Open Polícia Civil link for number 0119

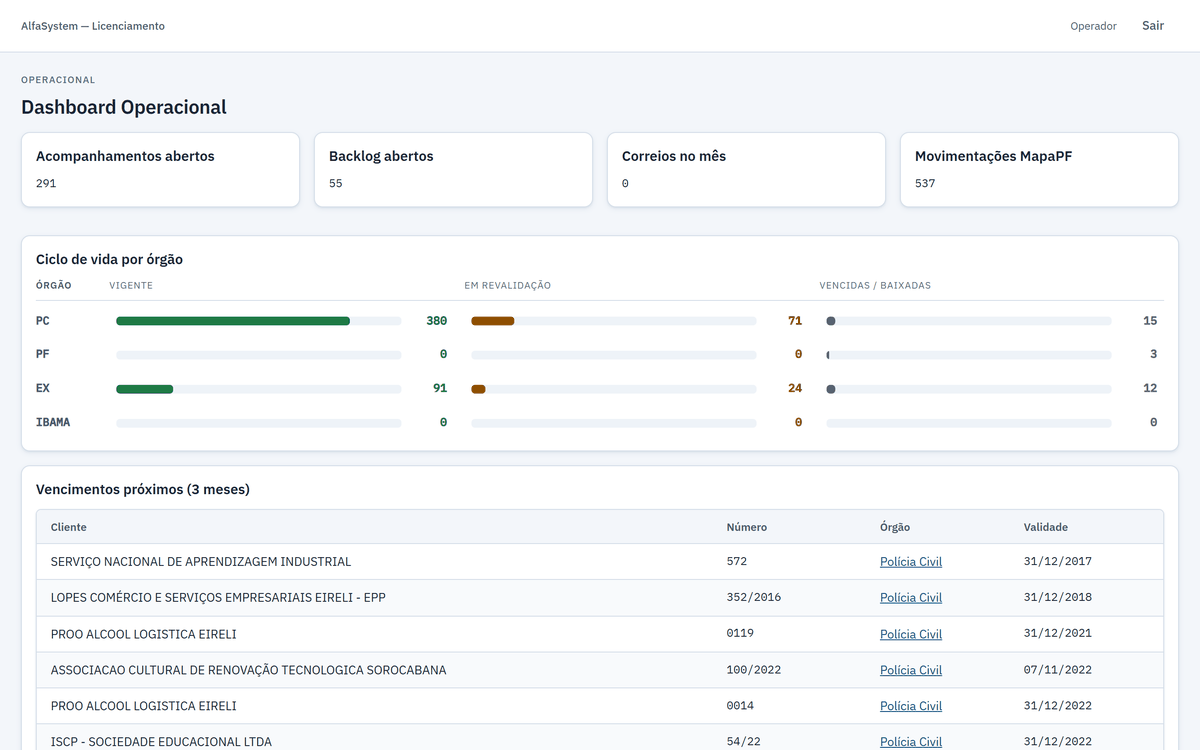pyautogui.click(x=911, y=634)
